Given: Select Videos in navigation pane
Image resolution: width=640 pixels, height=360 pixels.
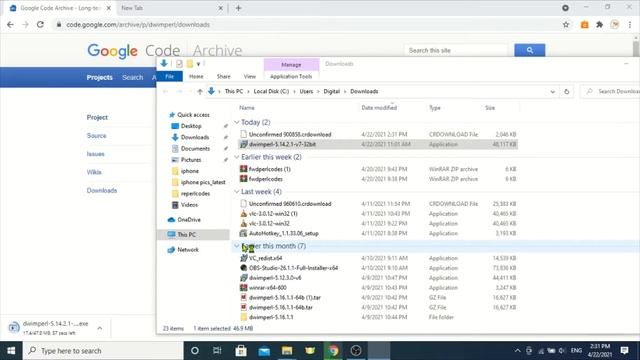Looking at the screenshot, I should coord(189,205).
